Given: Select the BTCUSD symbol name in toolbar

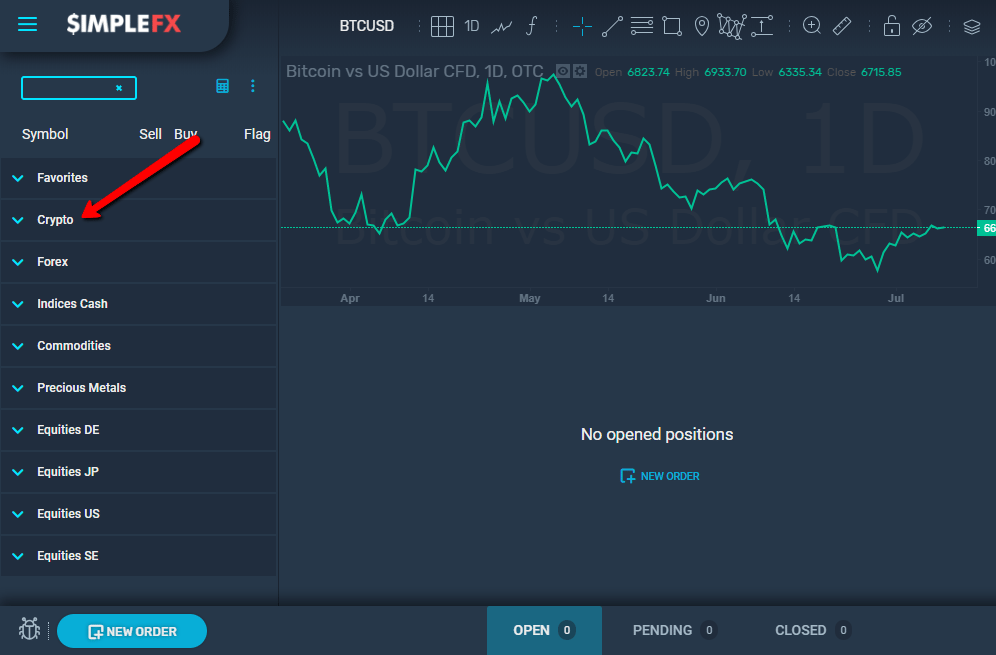Looking at the screenshot, I should (367, 26).
